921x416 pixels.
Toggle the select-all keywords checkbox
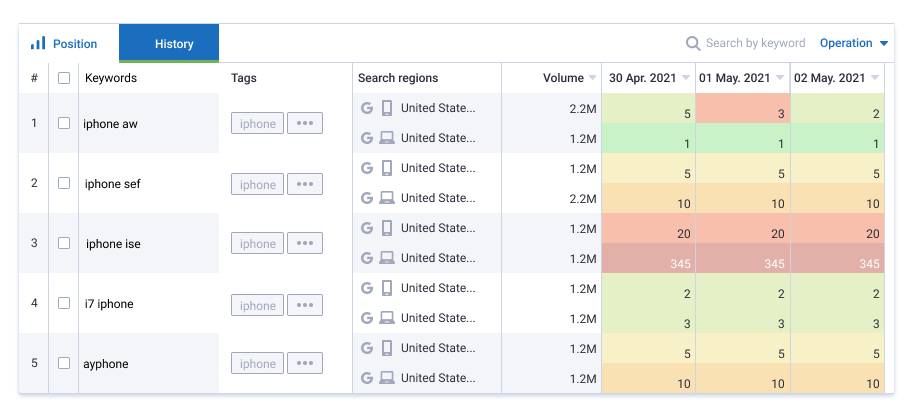point(64,78)
